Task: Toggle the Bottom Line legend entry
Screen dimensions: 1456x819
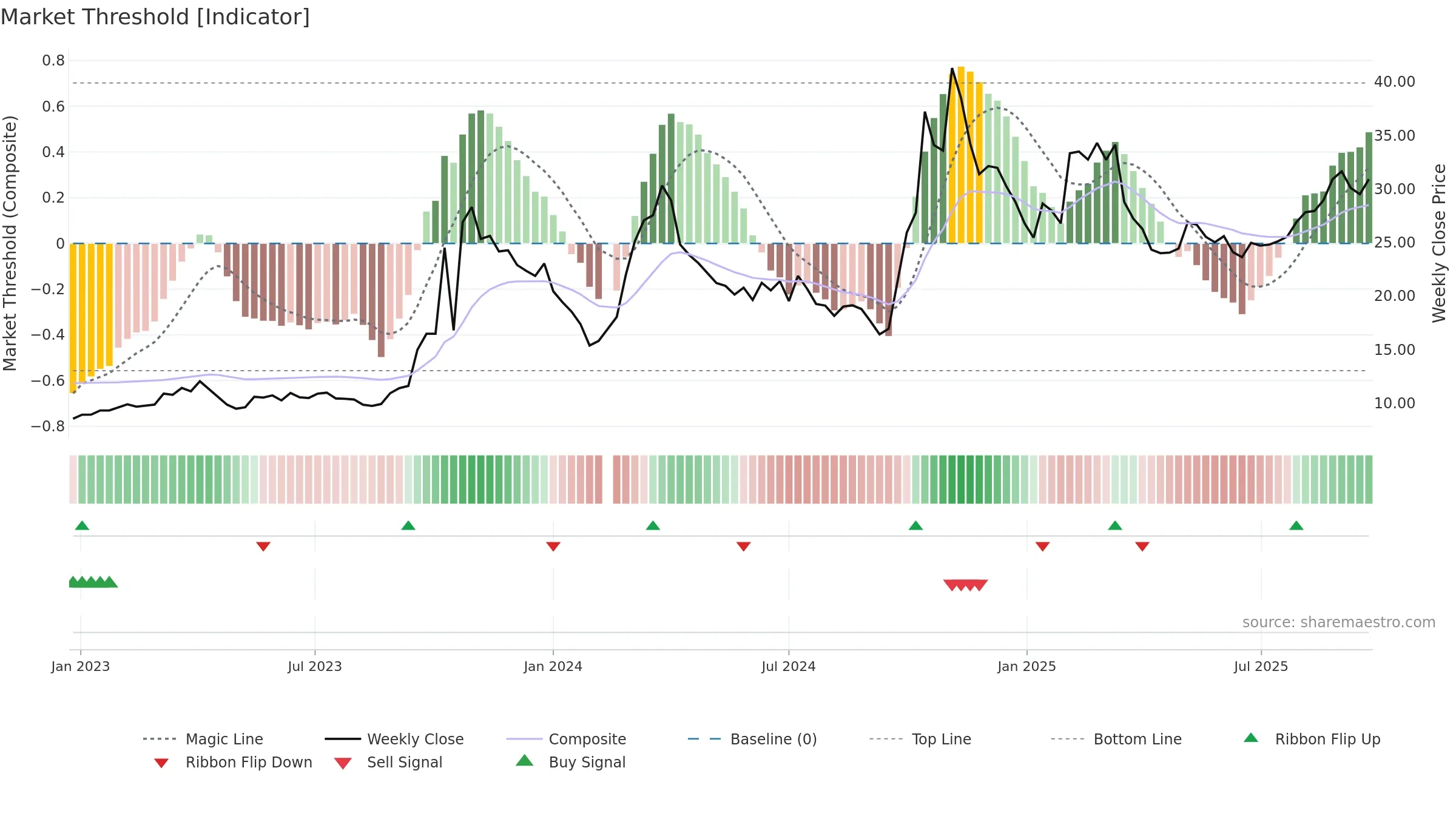Action: (1116, 739)
